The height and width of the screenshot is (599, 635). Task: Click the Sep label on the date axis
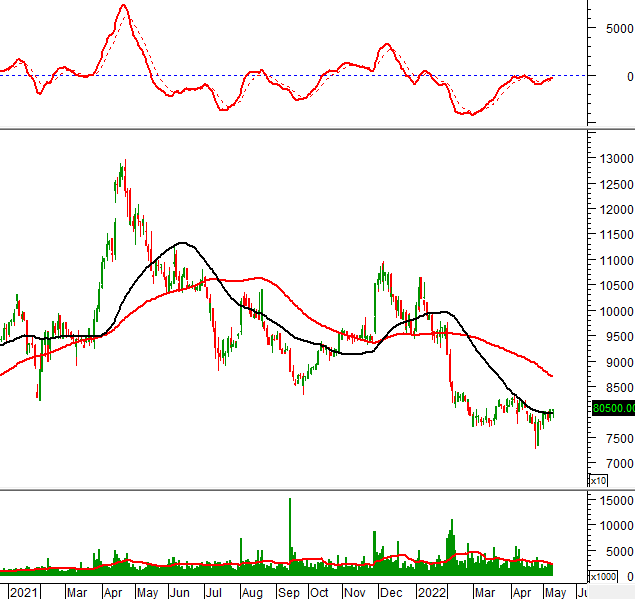point(289,592)
